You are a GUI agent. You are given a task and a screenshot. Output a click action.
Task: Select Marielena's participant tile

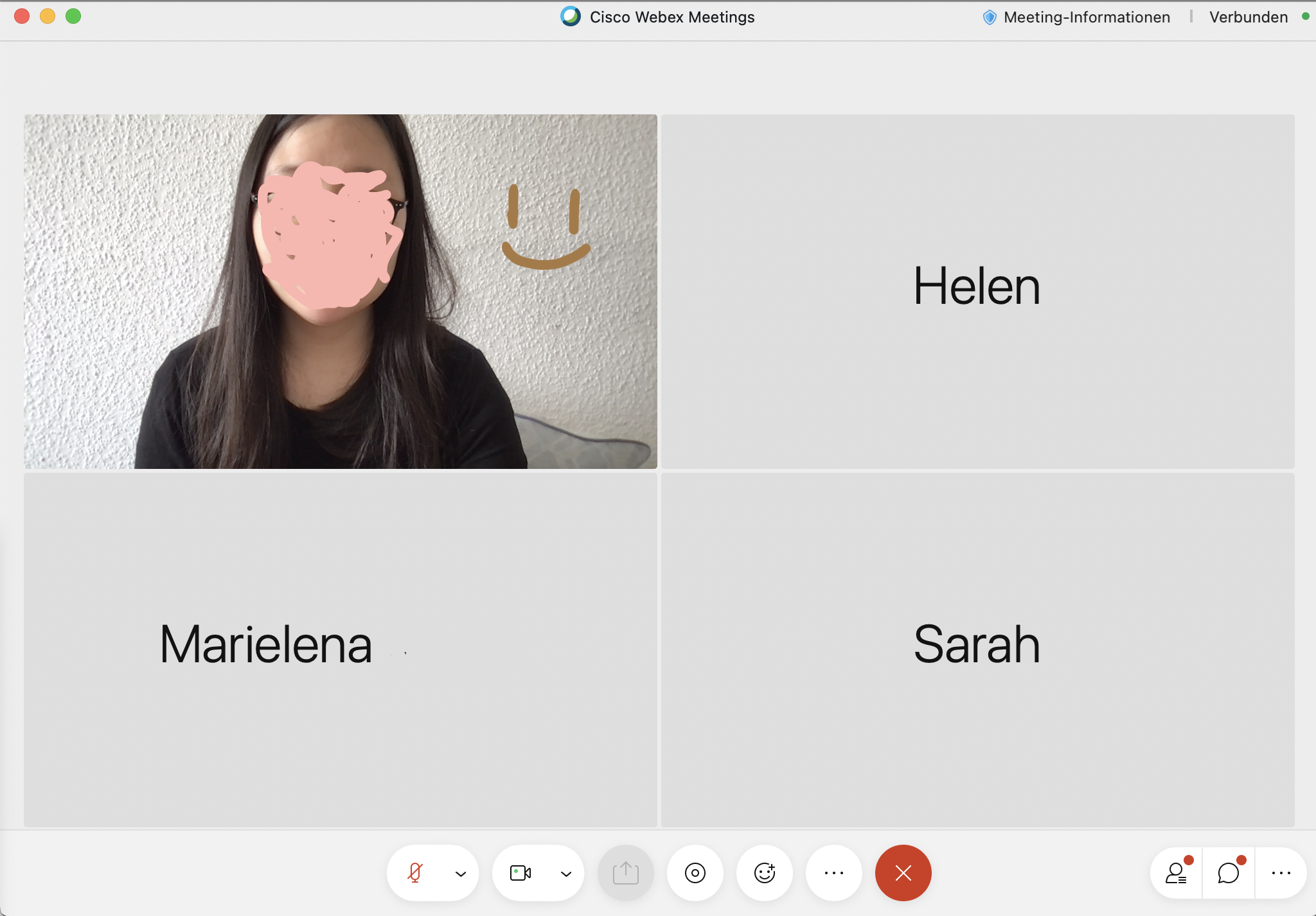pos(341,650)
